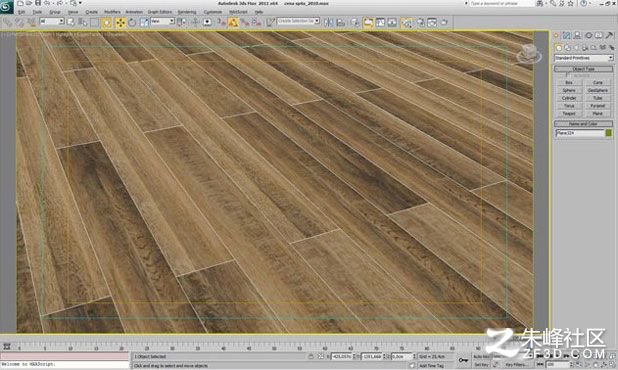This screenshot has width=618, height=370.
Task: Click the Mirror tool icon
Action: (328, 22)
